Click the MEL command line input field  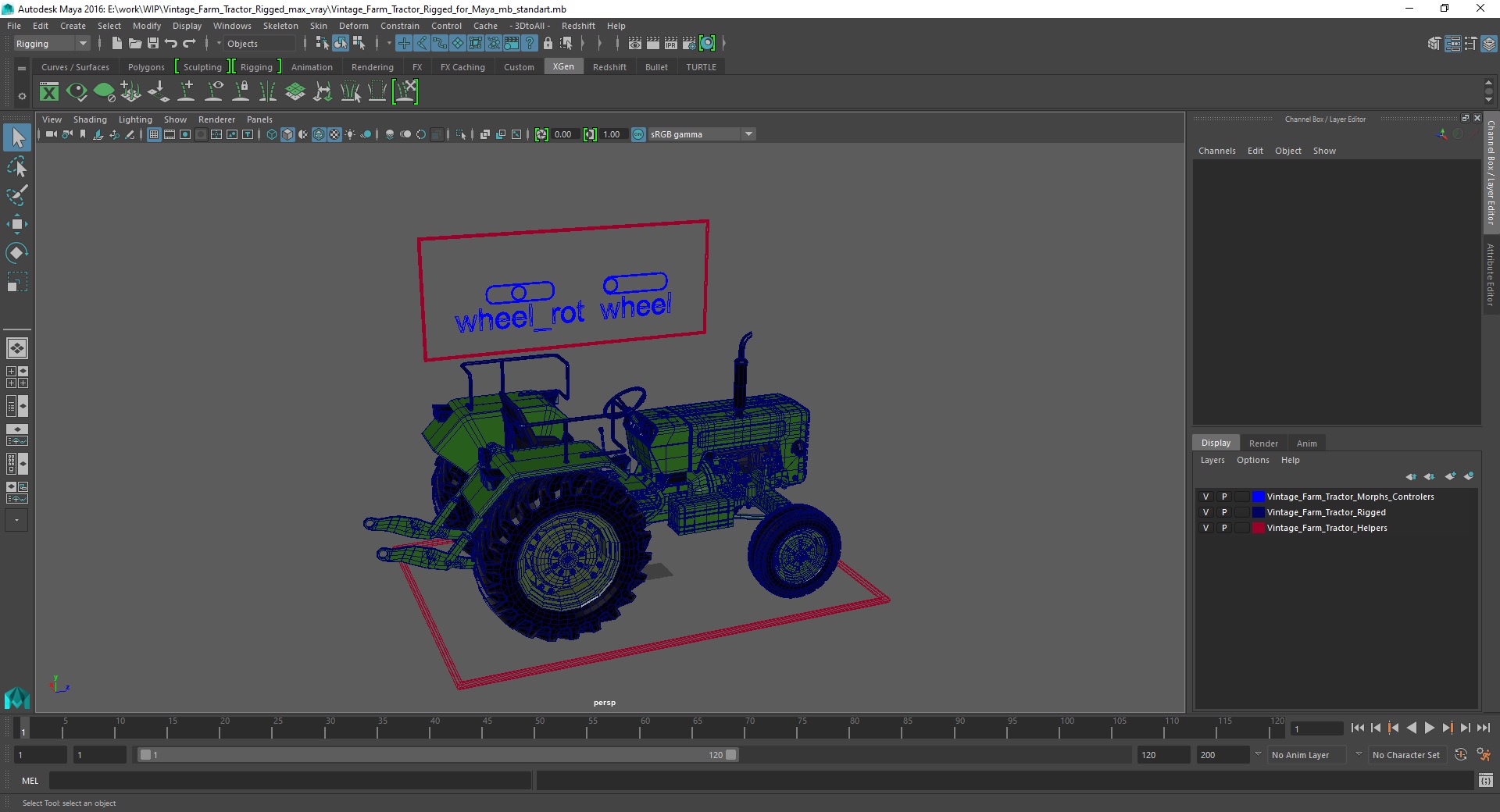pyautogui.click(x=291, y=781)
